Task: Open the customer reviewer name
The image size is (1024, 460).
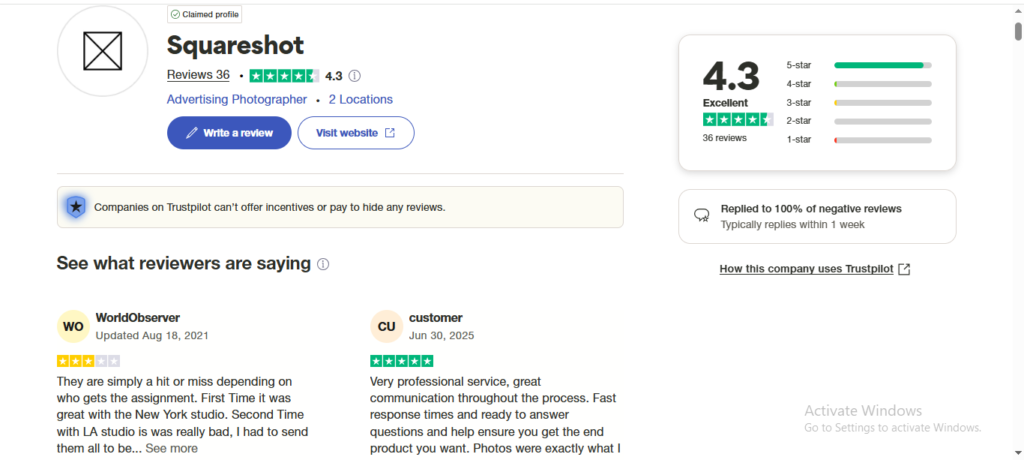Action: (436, 318)
